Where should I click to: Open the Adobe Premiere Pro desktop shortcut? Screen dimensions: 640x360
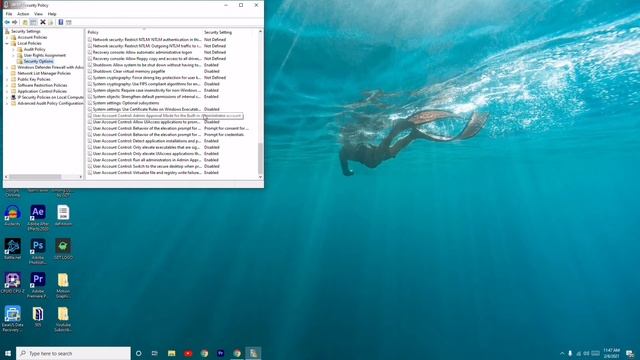(x=38, y=285)
